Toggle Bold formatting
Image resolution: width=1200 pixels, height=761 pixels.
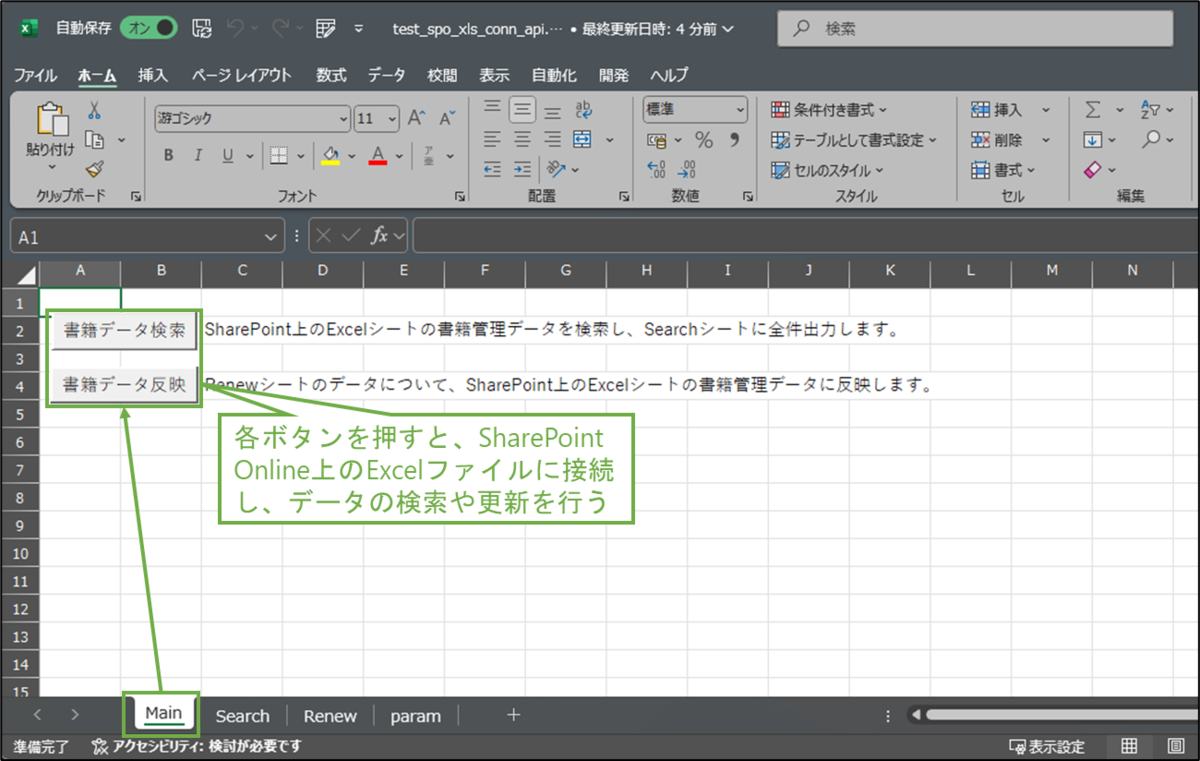pyautogui.click(x=168, y=155)
